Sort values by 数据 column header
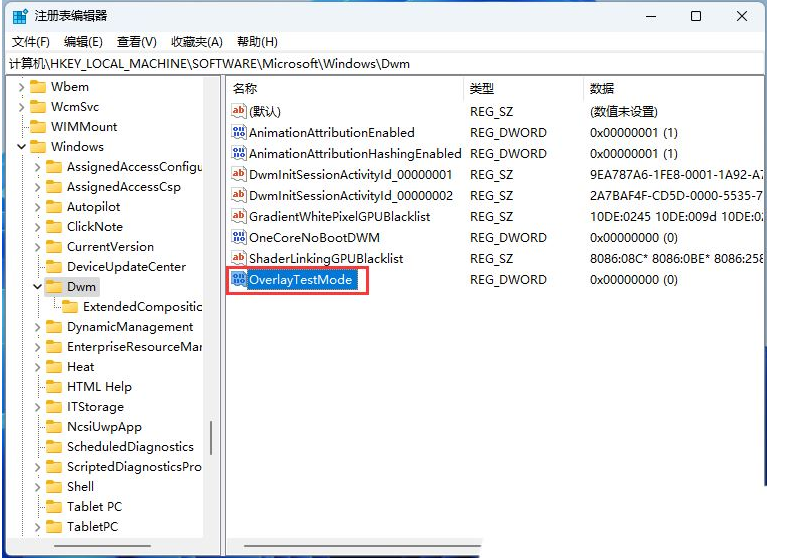 [x=673, y=89]
